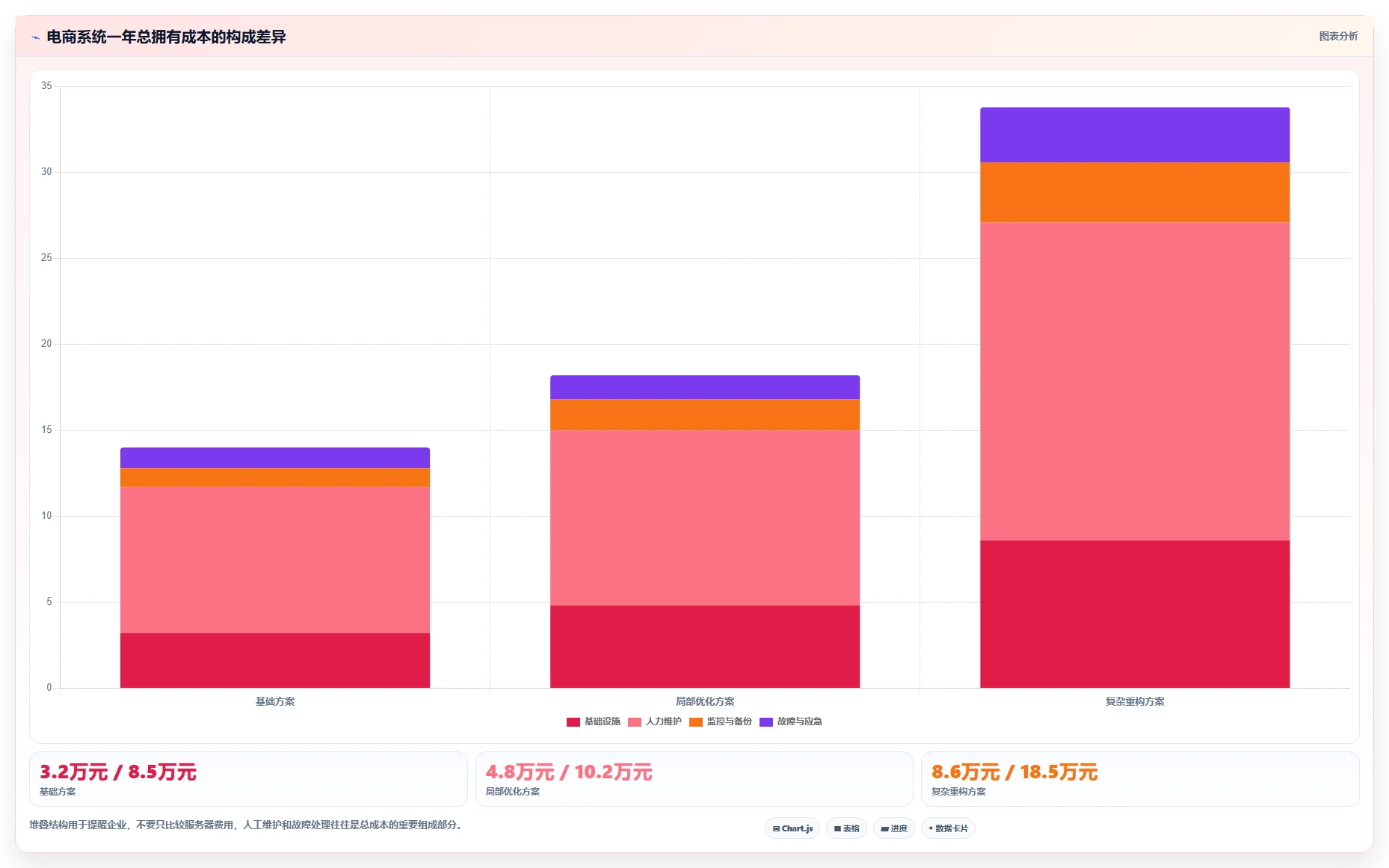This screenshot has width=1389, height=868.
Task: Click the 基础方案 caption under 3.2万元 card
Action: point(58,792)
